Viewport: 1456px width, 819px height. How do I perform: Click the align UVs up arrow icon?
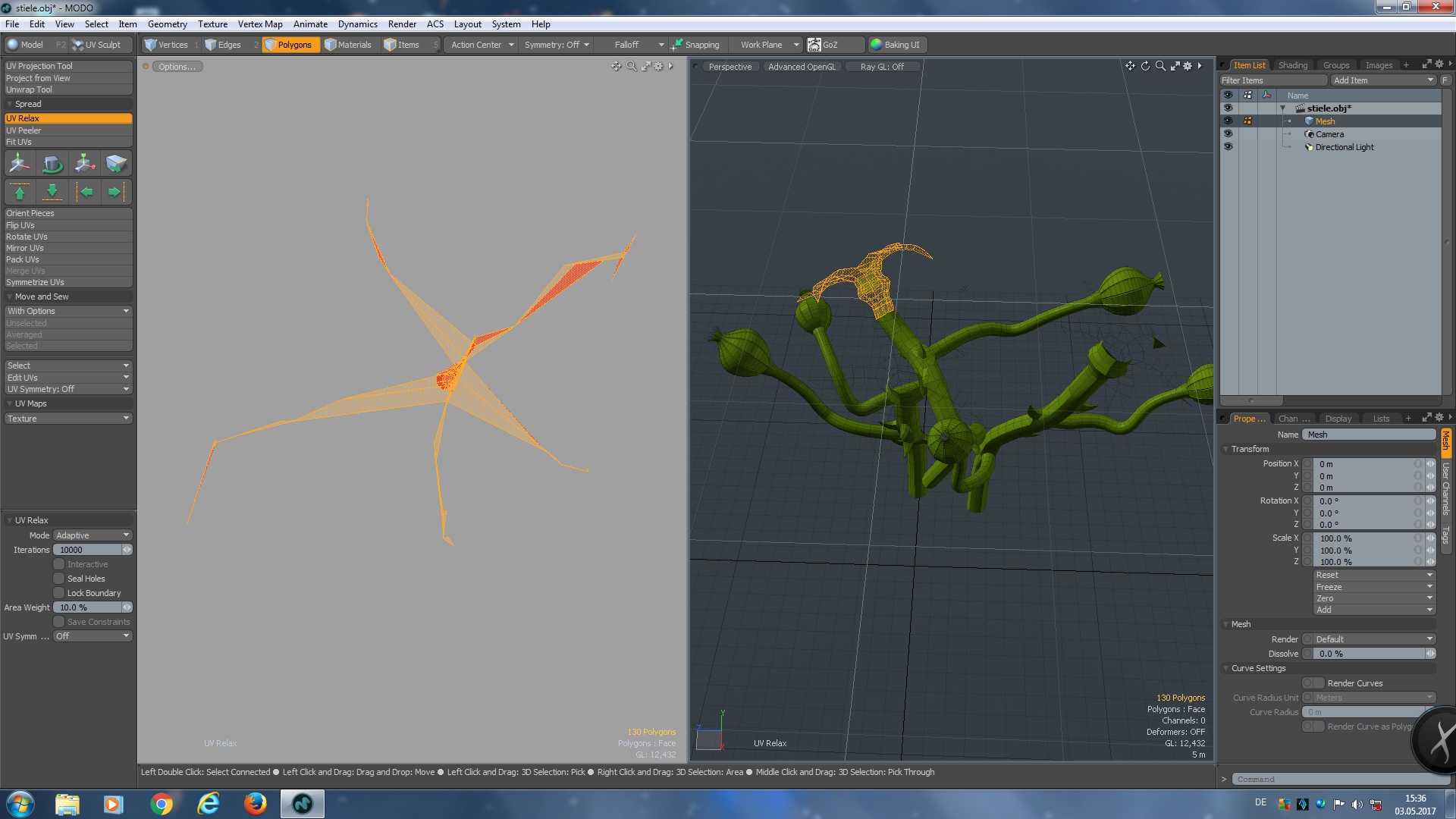(x=20, y=192)
